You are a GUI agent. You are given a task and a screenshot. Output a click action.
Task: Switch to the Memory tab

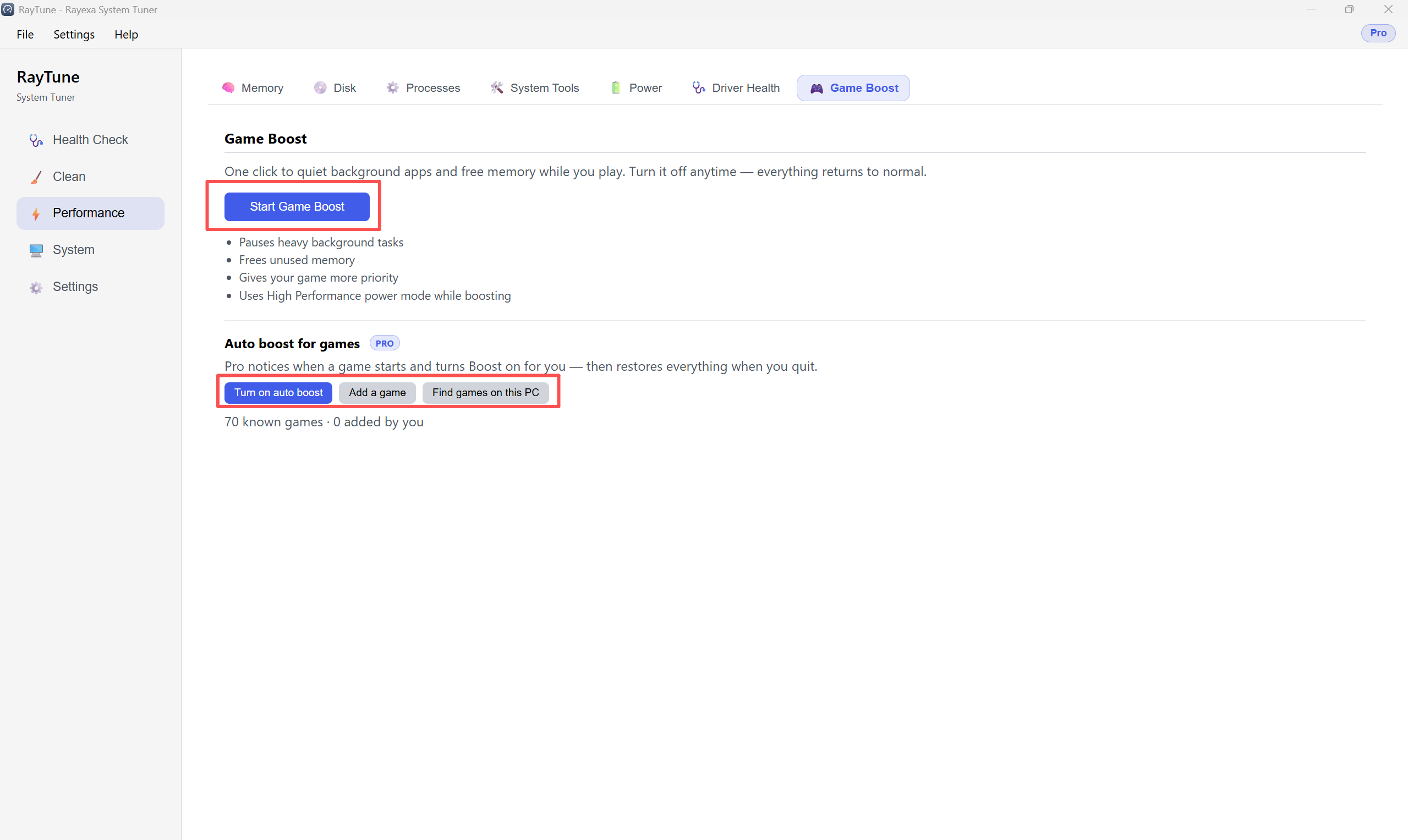pos(253,87)
